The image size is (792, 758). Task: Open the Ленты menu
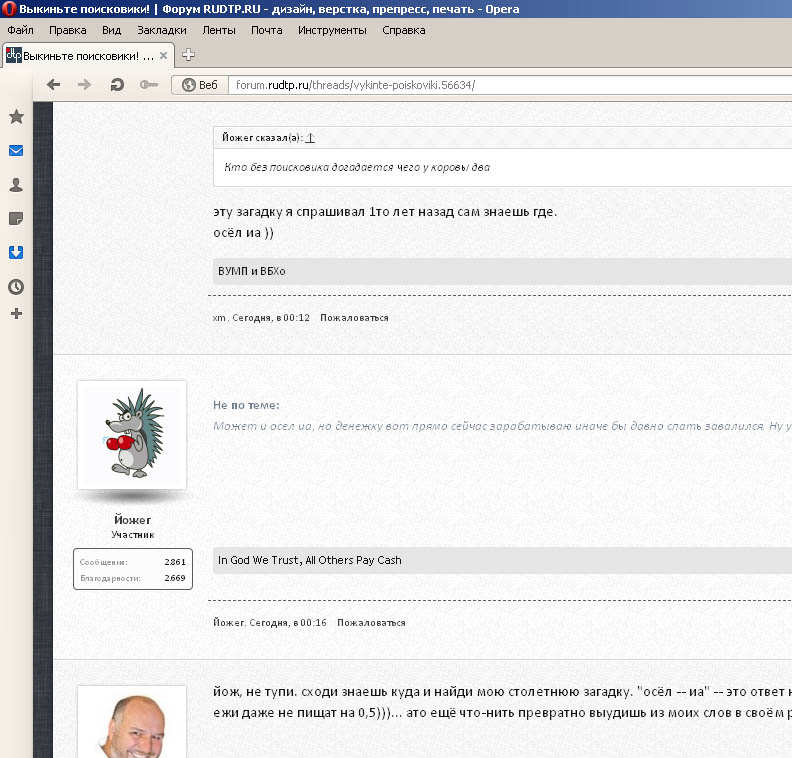pos(219,30)
